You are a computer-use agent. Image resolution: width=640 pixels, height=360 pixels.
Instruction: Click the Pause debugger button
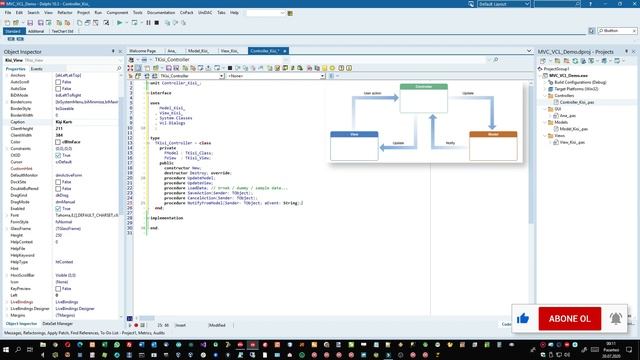[148, 23]
